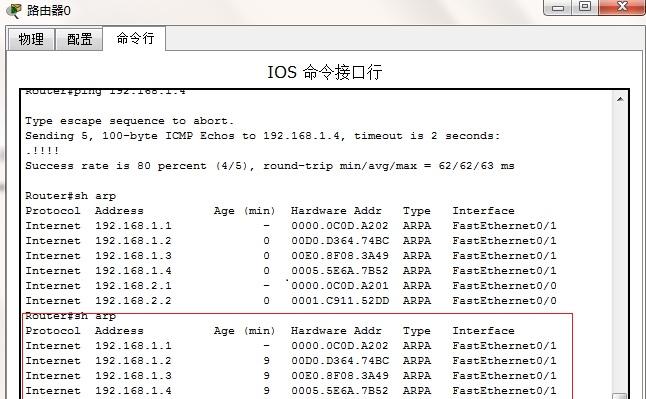Screen dimensions: 646x399
Task: Click address 192.168.2.2 in ARP table
Action: 133,300
